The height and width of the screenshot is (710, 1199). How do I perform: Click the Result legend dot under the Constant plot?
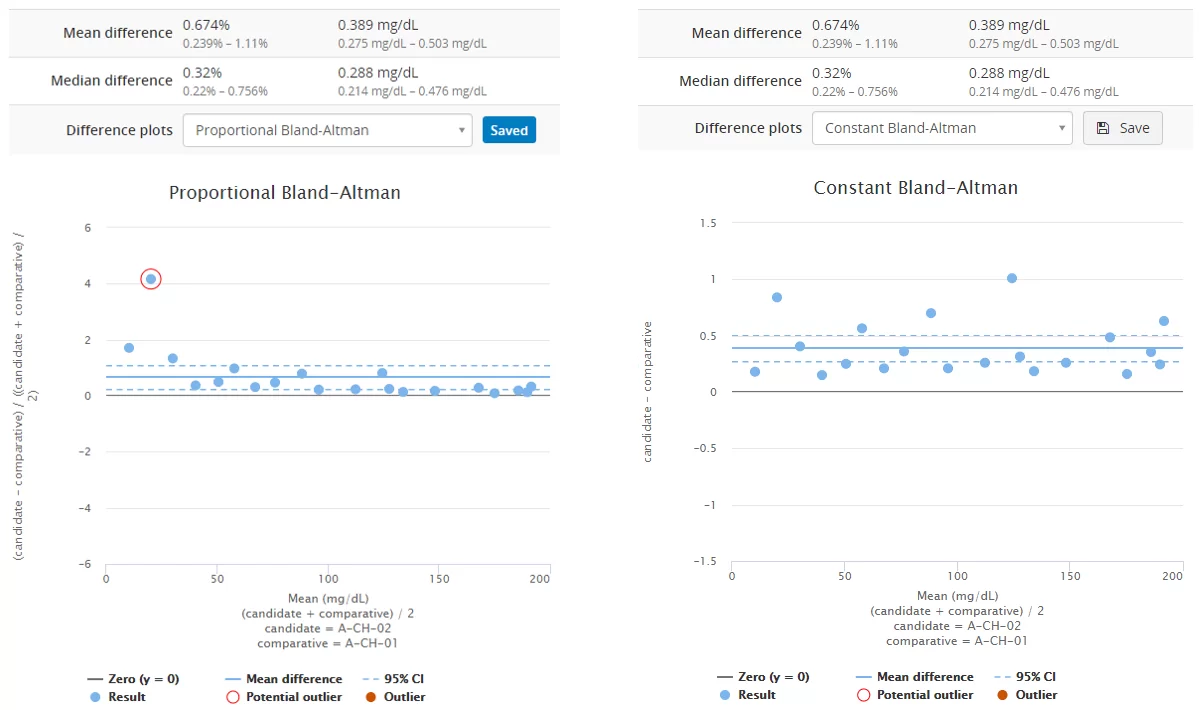click(x=725, y=695)
